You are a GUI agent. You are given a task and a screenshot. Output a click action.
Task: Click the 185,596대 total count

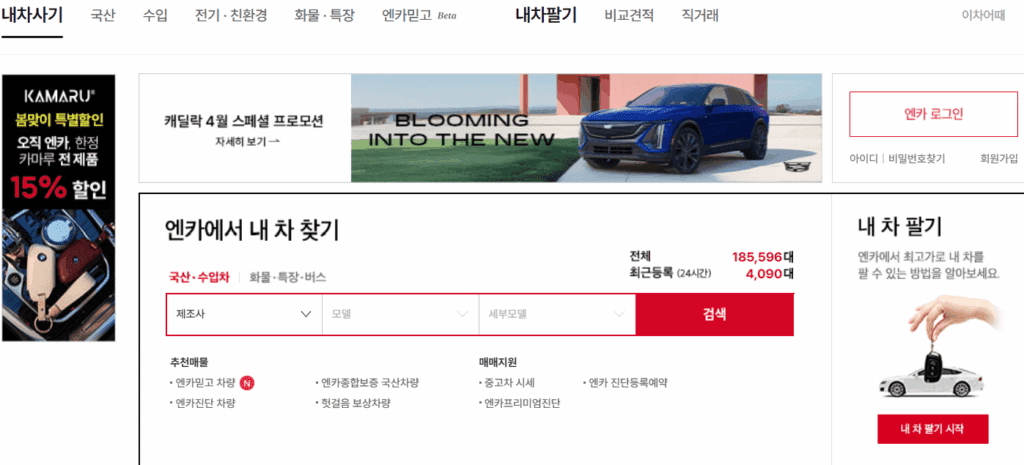(x=763, y=257)
